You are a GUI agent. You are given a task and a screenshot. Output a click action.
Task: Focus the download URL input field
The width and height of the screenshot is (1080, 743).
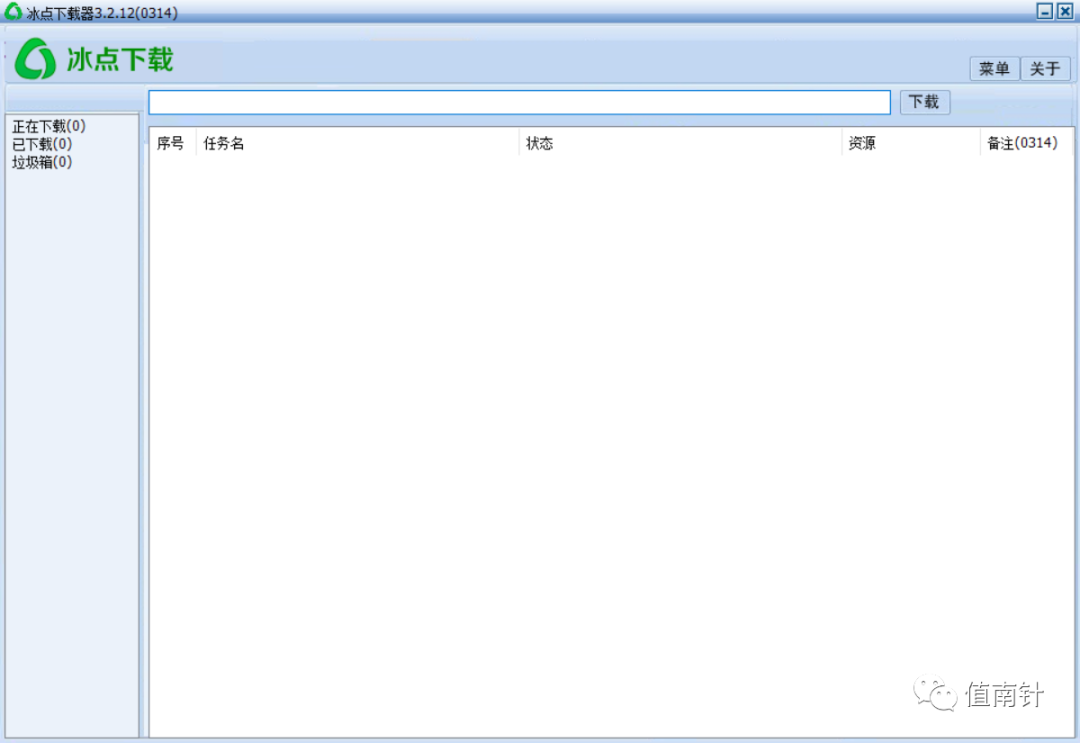519,103
